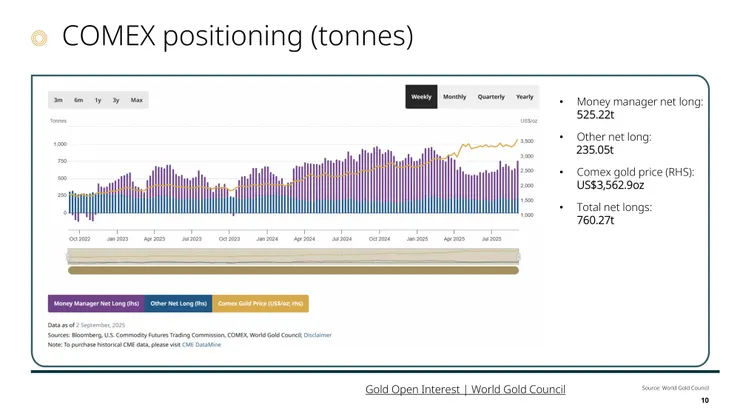Viewport: 740px width, 416px height.
Task: Open the Quarterly frequency tab
Action: [491, 97]
